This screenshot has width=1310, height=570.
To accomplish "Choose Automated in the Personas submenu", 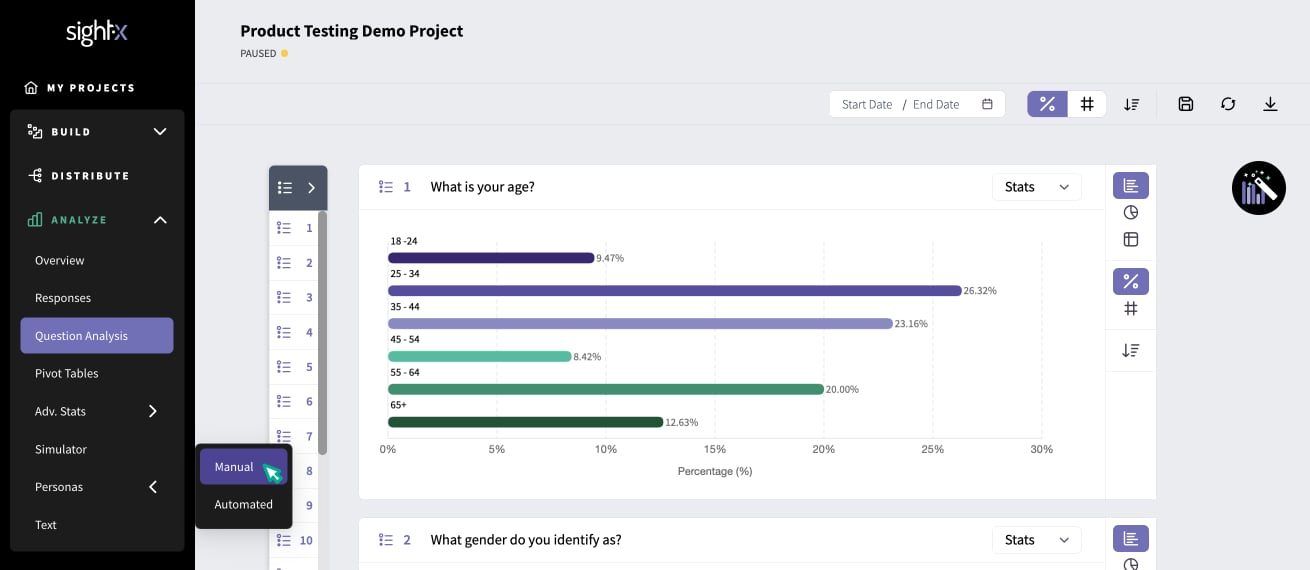I will click(243, 504).
